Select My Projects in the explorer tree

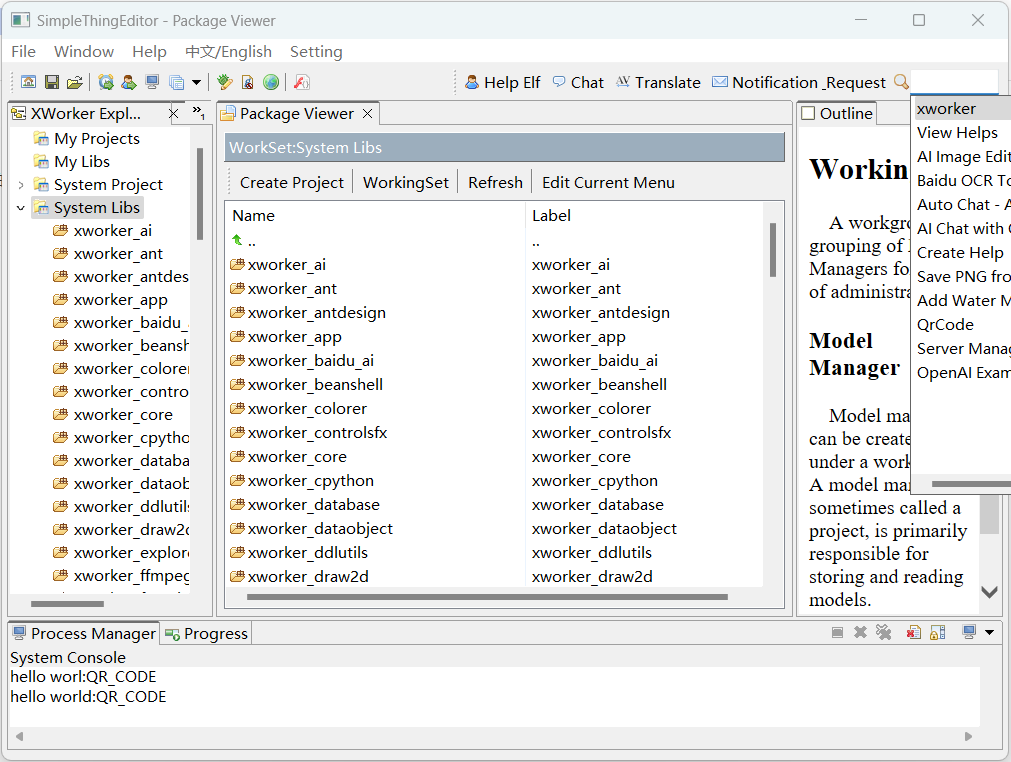pyautogui.click(x=97, y=139)
